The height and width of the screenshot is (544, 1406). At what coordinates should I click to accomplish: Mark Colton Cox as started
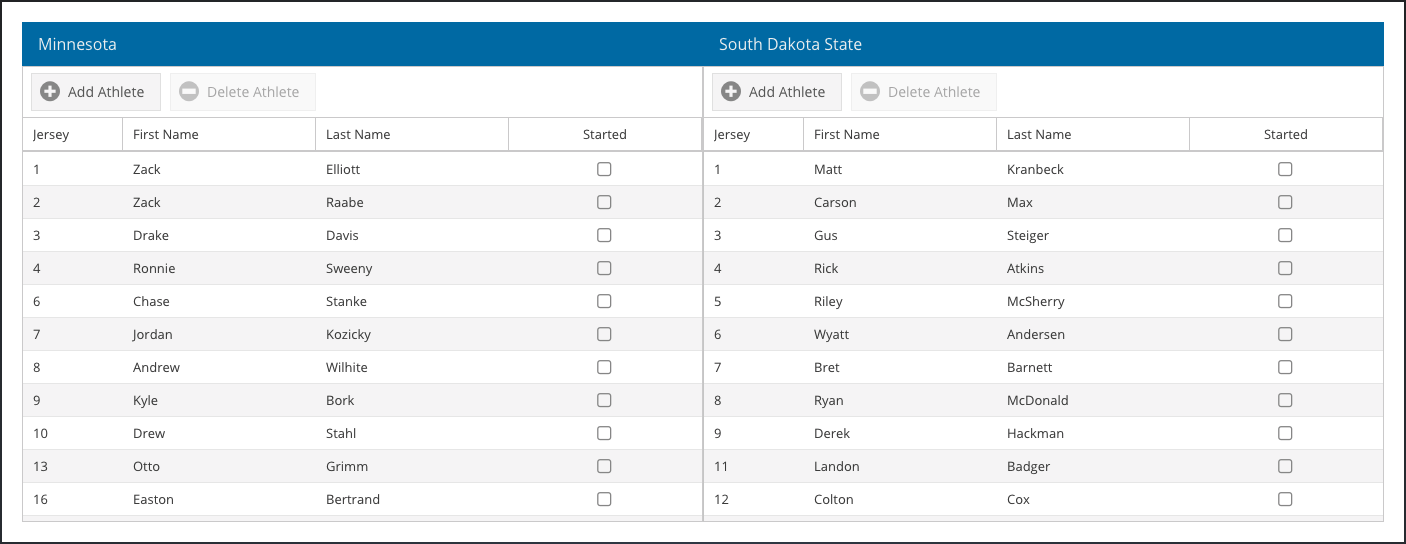pos(1285,499)
